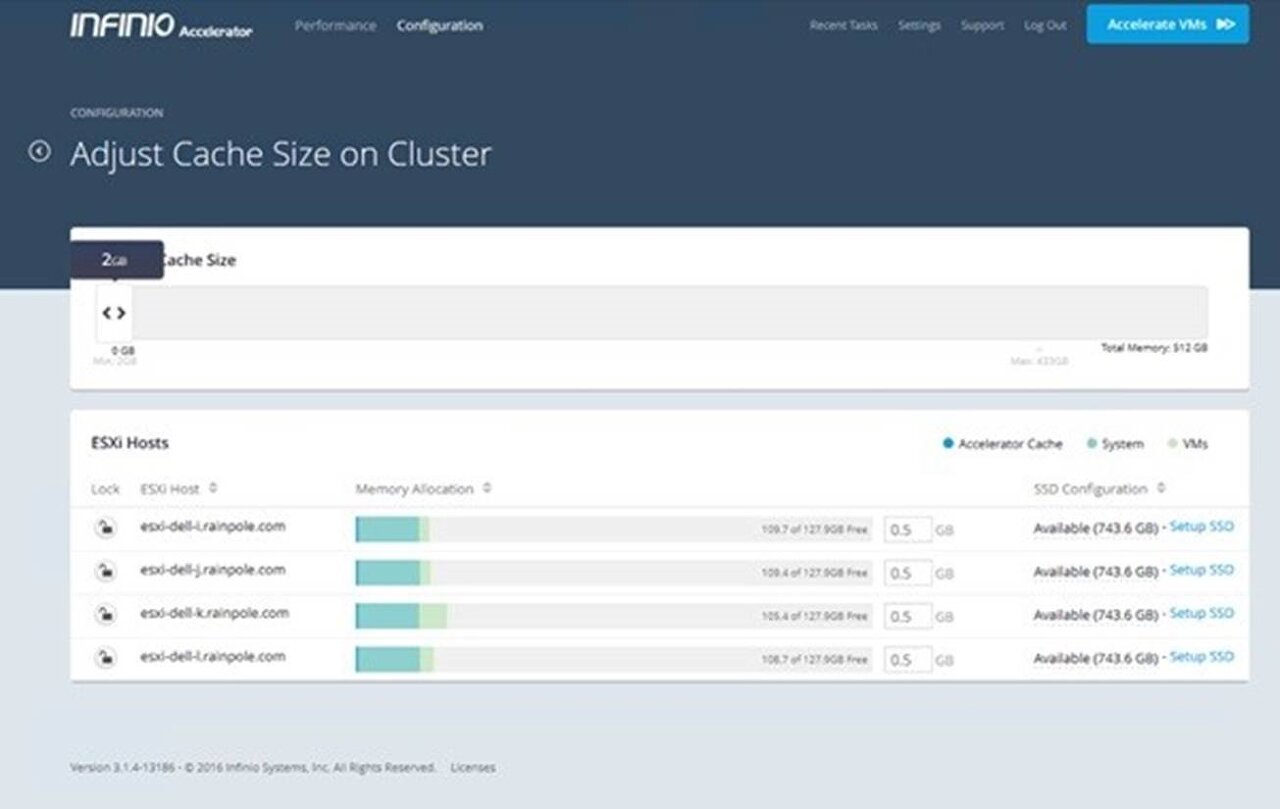The image size is (1280, 809).
Task: Click the version text in footer
Action: pyautogui.click(x=253, y=768)
